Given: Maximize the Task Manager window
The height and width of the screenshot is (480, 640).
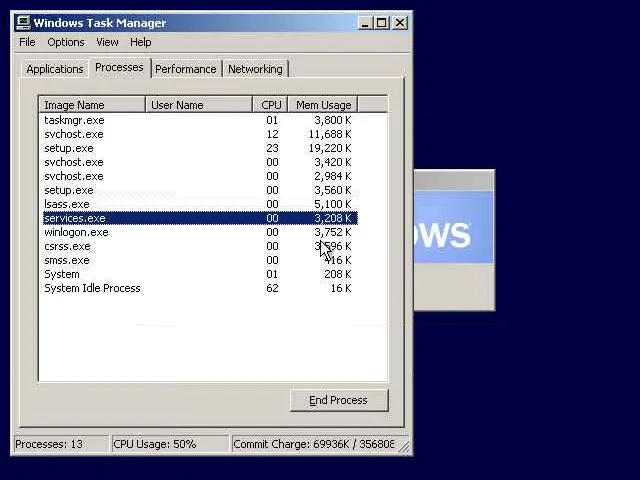Looking at the screenshot, I should (381, 23).
